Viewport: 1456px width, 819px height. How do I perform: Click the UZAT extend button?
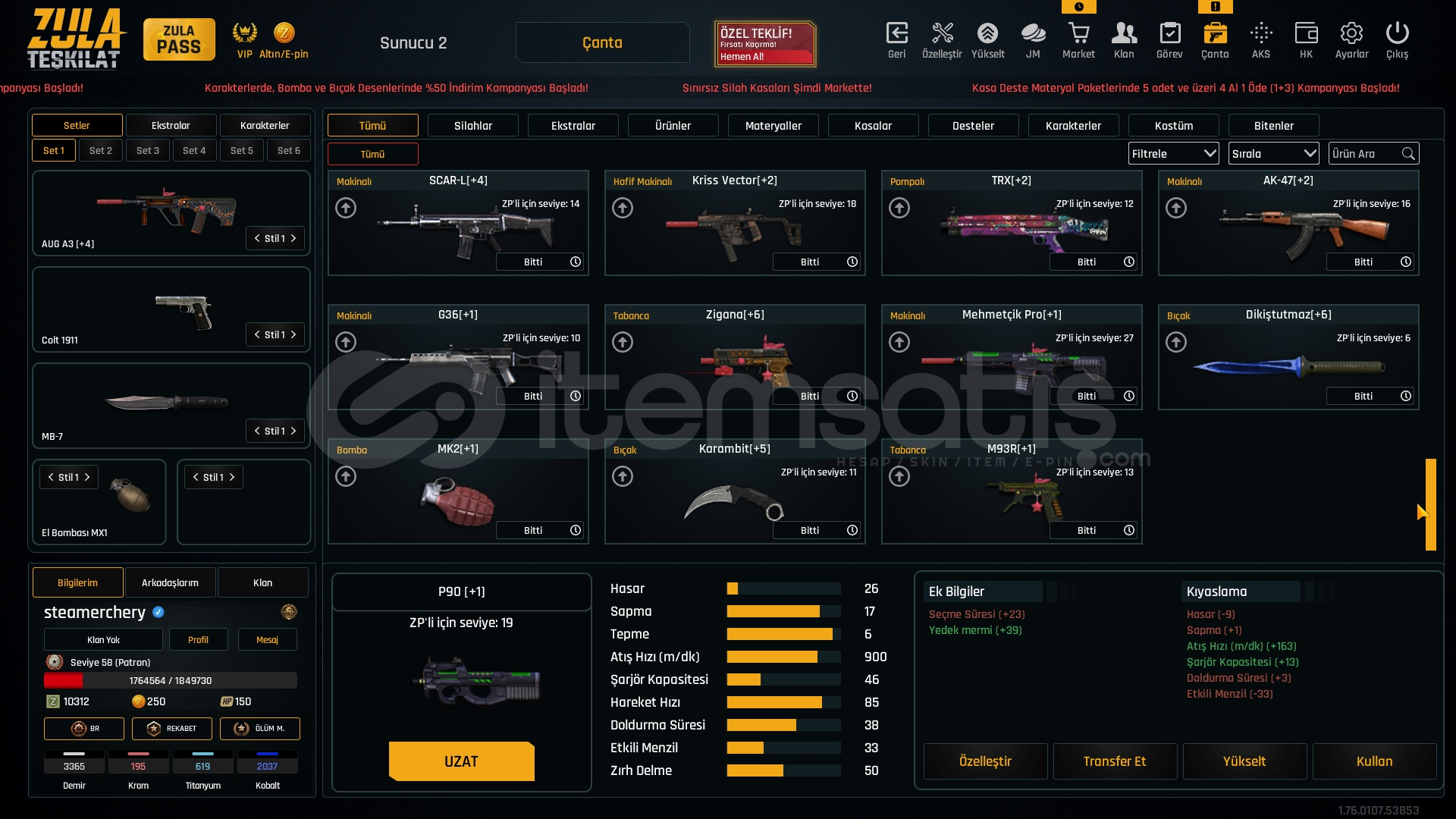[461, 761]
